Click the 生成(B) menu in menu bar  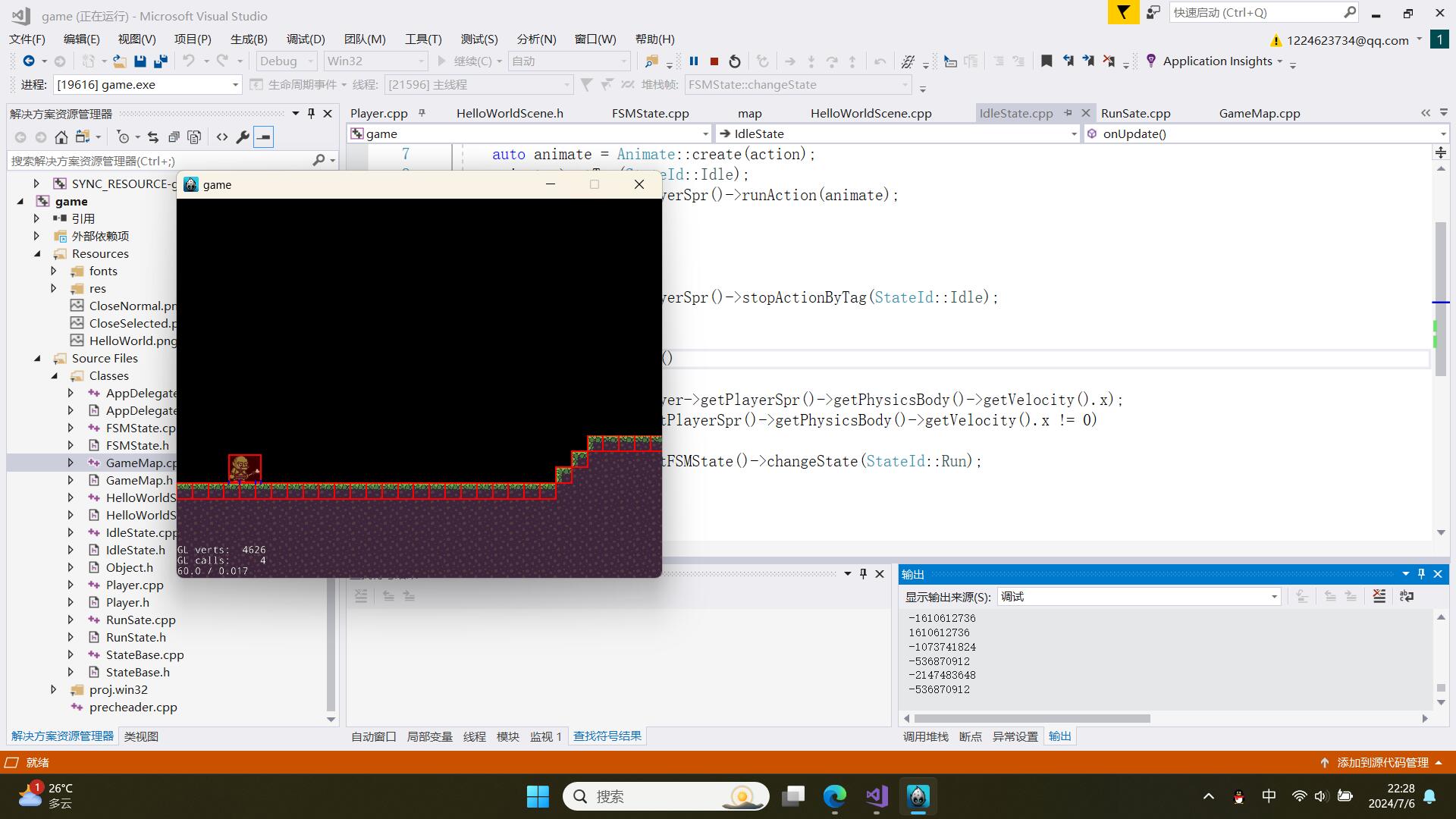click(249, 38)
